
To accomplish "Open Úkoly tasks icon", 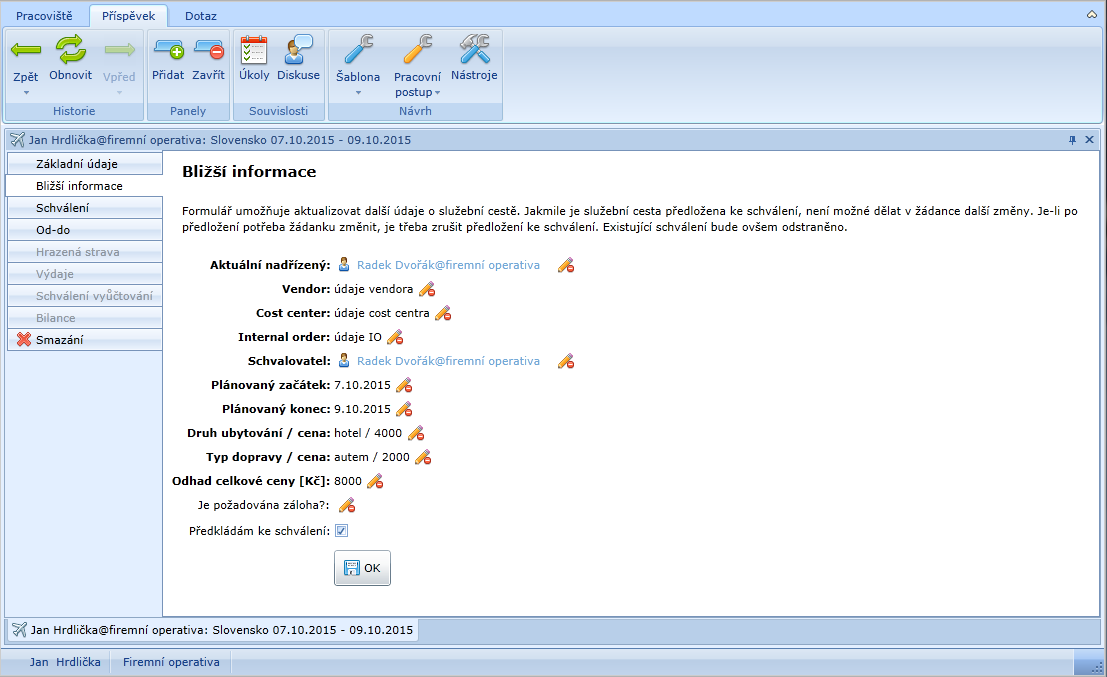I will tap(254, 50).
